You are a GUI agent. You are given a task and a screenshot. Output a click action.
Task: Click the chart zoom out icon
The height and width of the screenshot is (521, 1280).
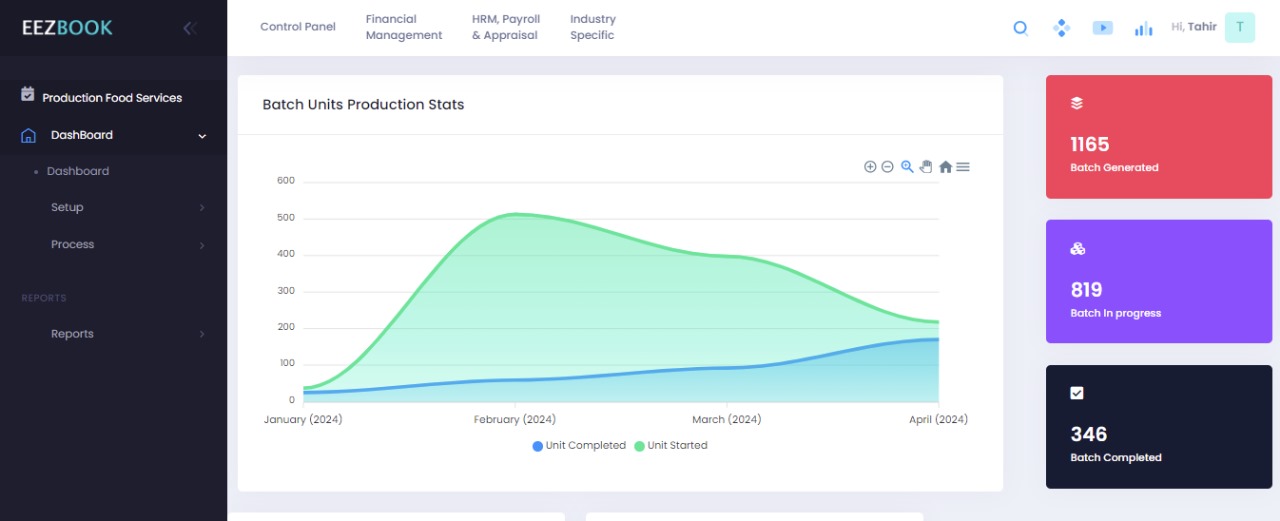pyautogui.click(x=887, y=167)
